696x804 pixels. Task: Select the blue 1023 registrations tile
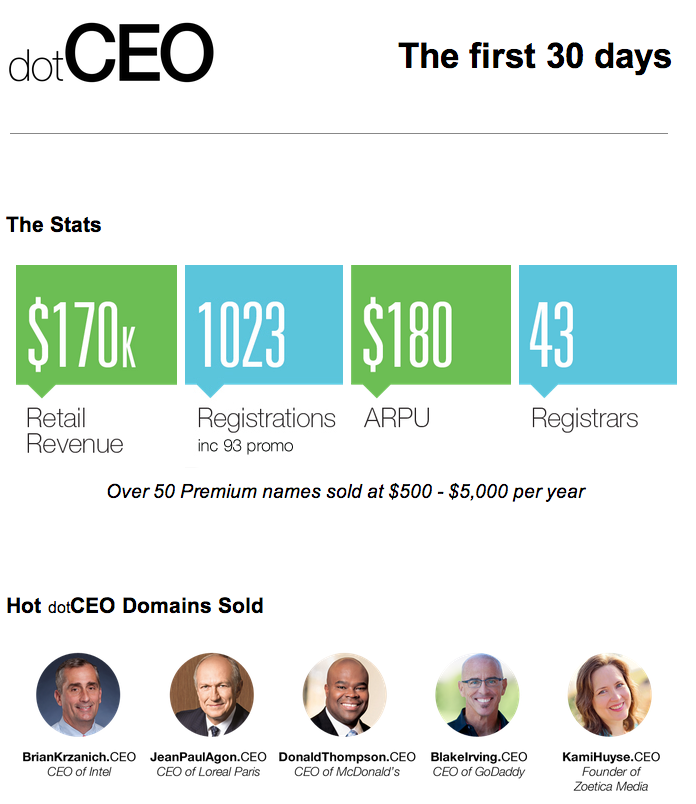click(264, 324)
